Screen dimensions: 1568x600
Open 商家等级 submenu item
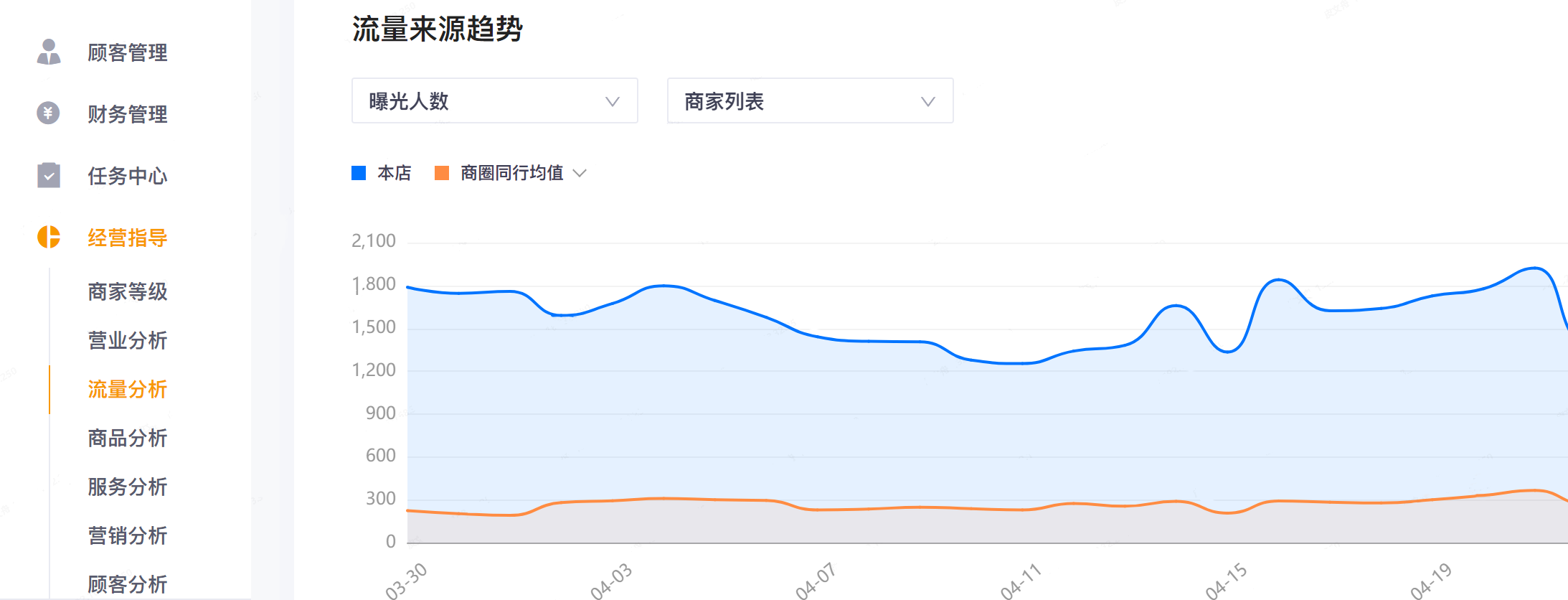pyautogui.click(x=128, y=291)
